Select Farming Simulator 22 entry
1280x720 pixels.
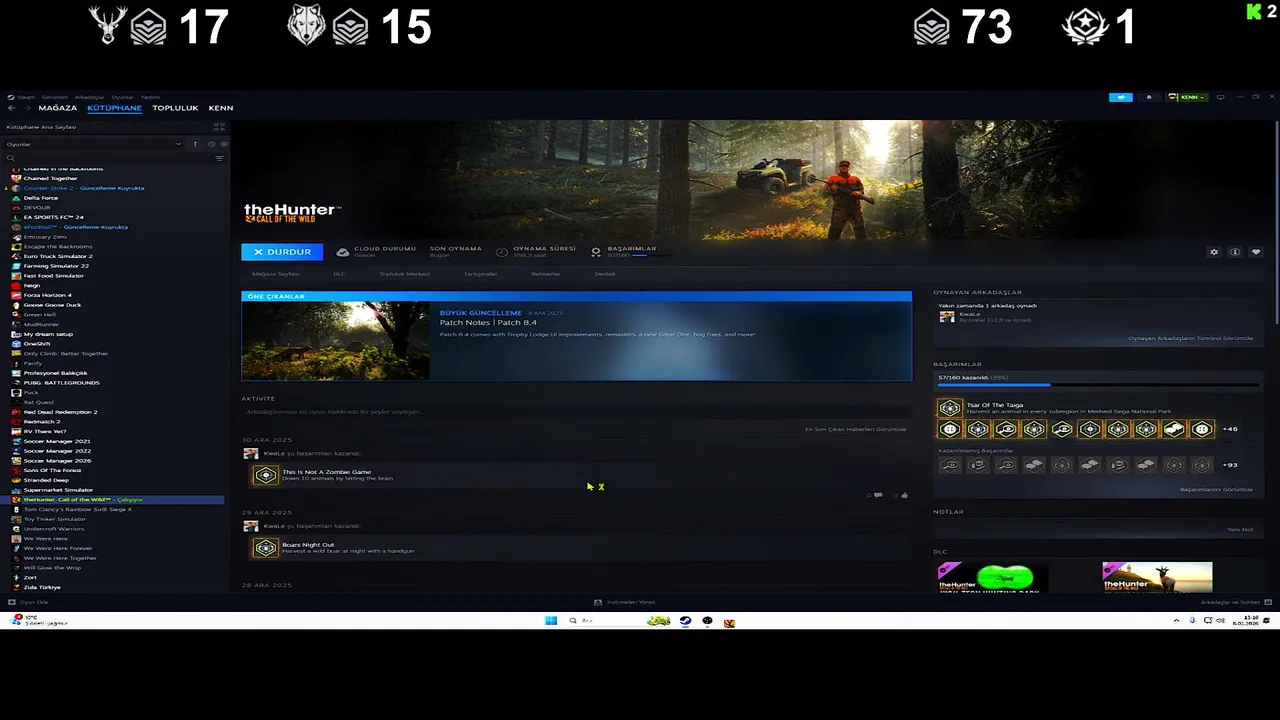tap(56, 266)
